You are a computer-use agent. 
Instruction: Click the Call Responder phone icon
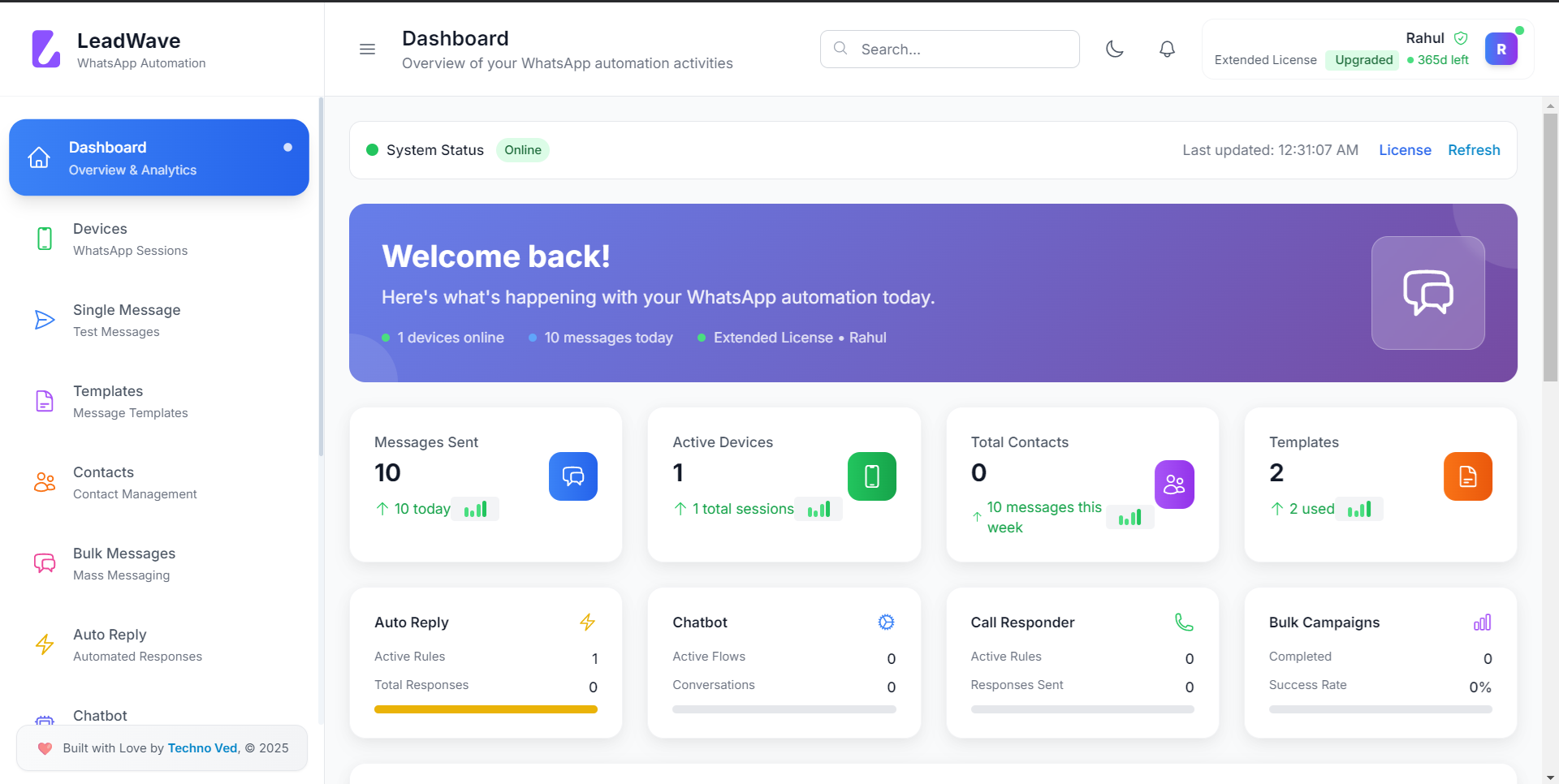1184,622
